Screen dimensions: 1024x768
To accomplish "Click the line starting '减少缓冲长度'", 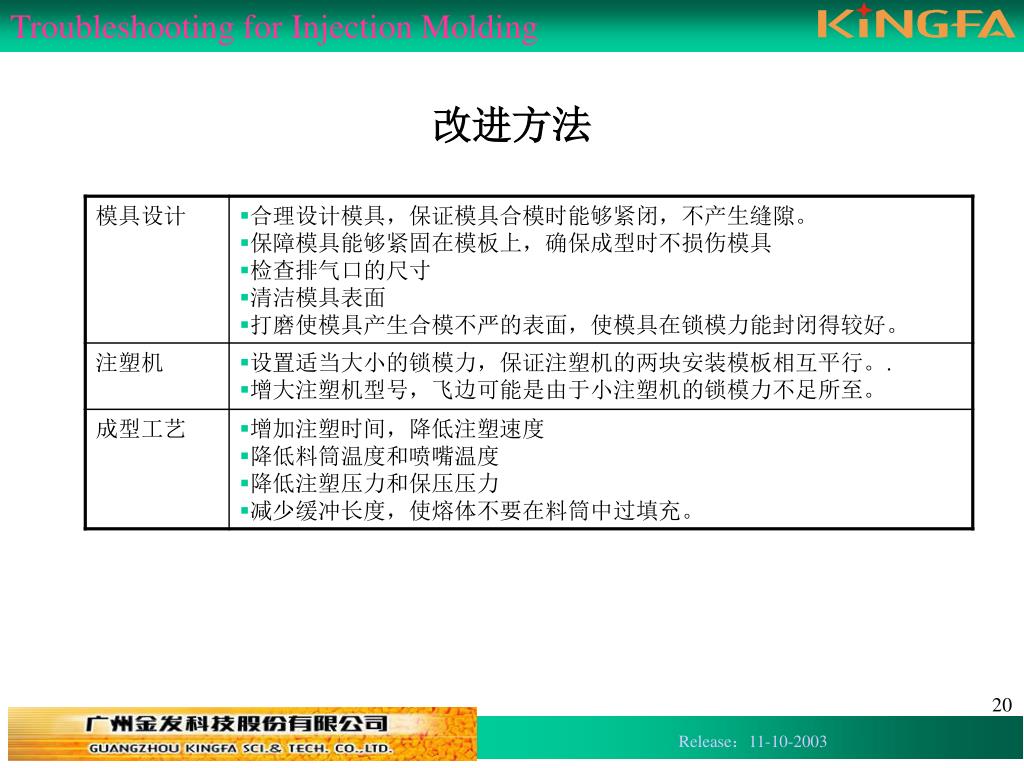I will [468, 511].
